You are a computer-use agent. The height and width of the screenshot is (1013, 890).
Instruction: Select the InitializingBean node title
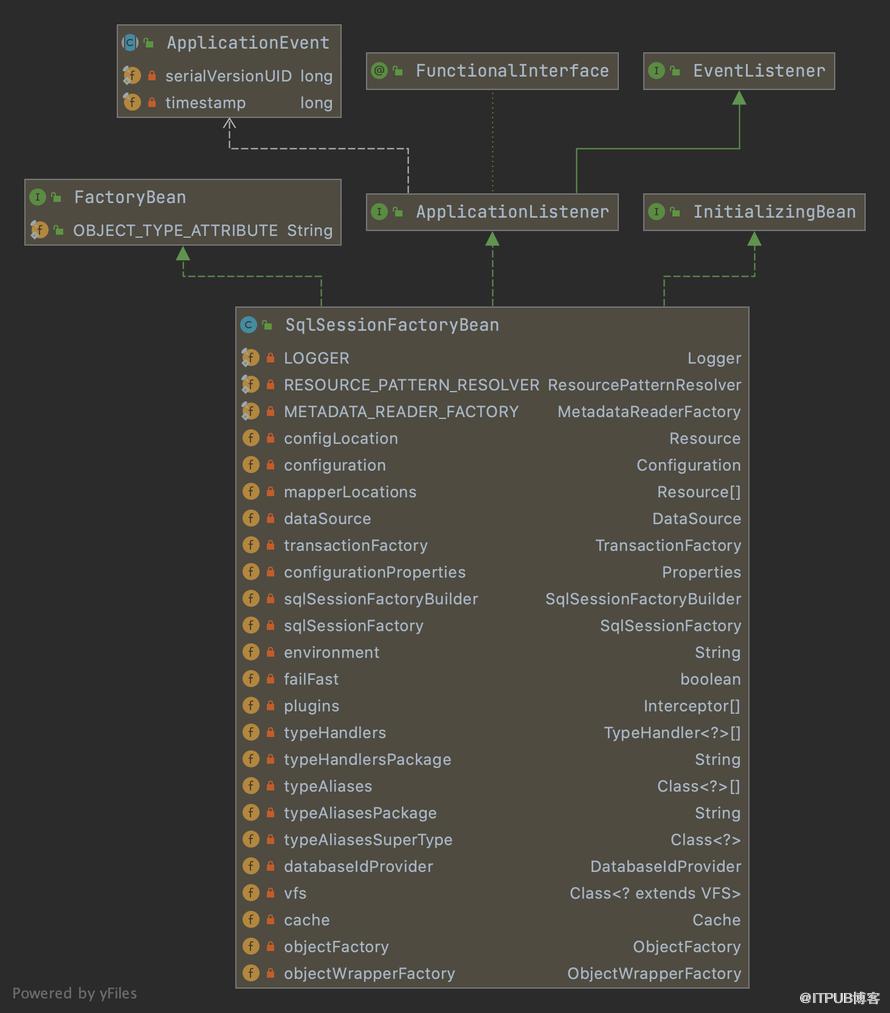coord(774,211)
